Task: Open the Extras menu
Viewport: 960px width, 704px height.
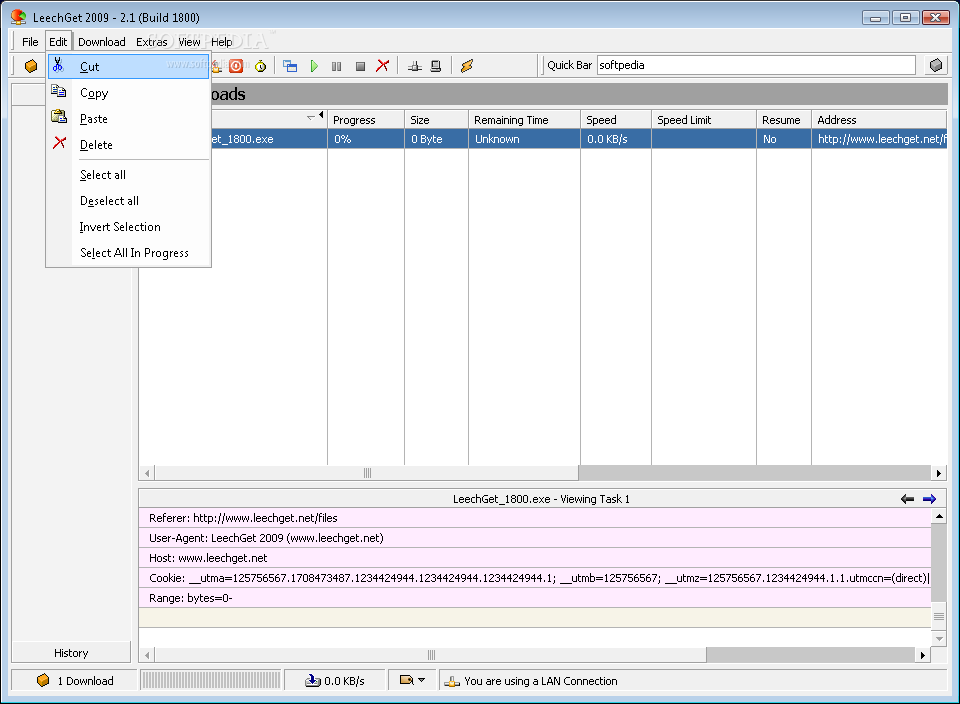Action: 152,42
